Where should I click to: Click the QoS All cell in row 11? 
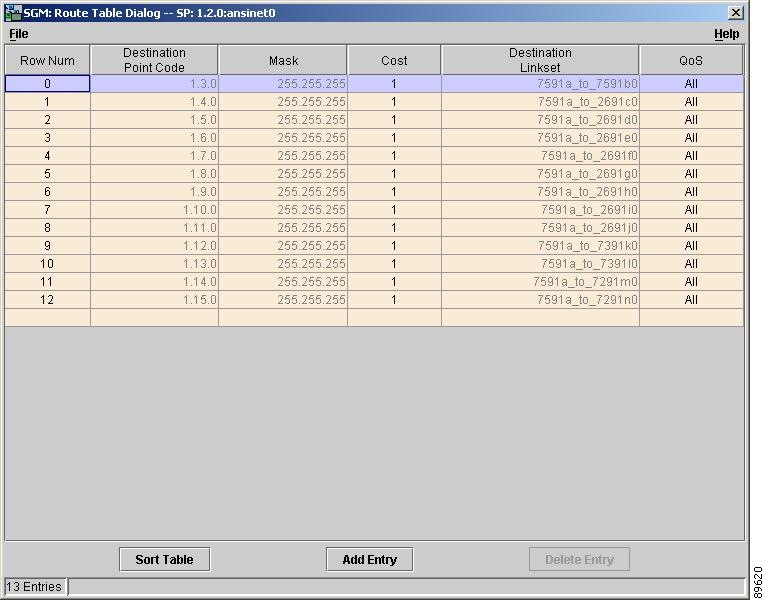pos(691,282)
